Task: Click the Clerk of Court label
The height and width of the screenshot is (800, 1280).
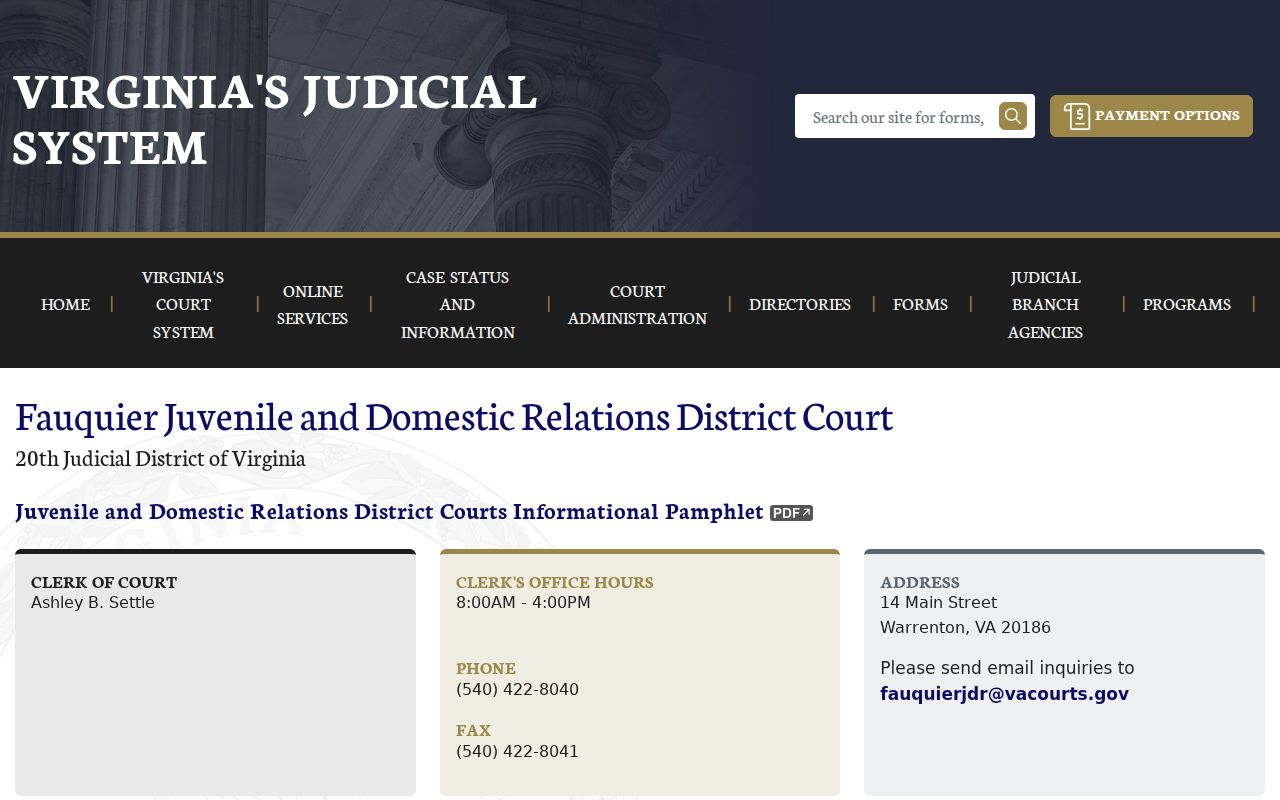Action: click(x=104, y=582)
